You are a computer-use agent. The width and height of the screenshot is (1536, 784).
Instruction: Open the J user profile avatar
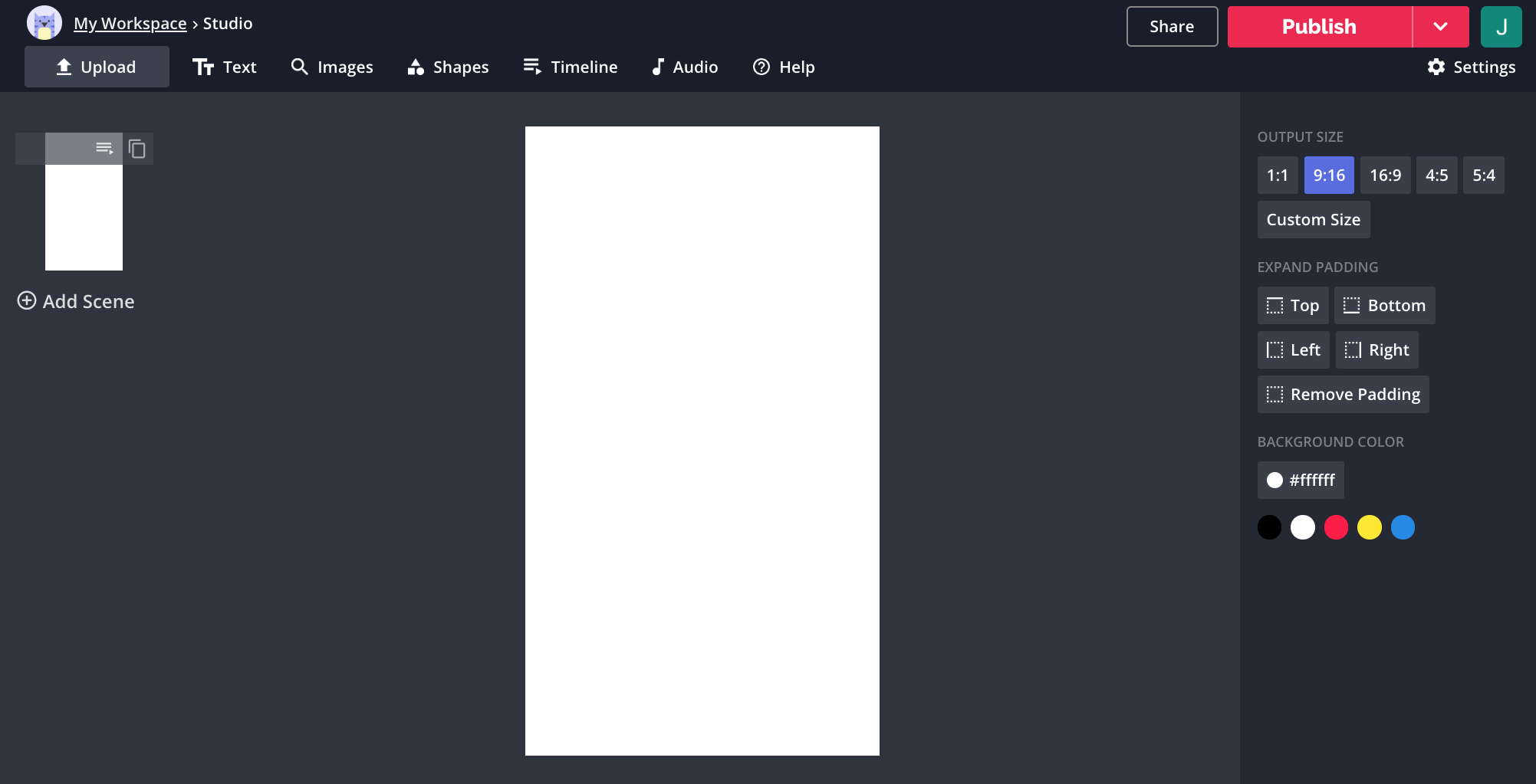point(1501,27)
